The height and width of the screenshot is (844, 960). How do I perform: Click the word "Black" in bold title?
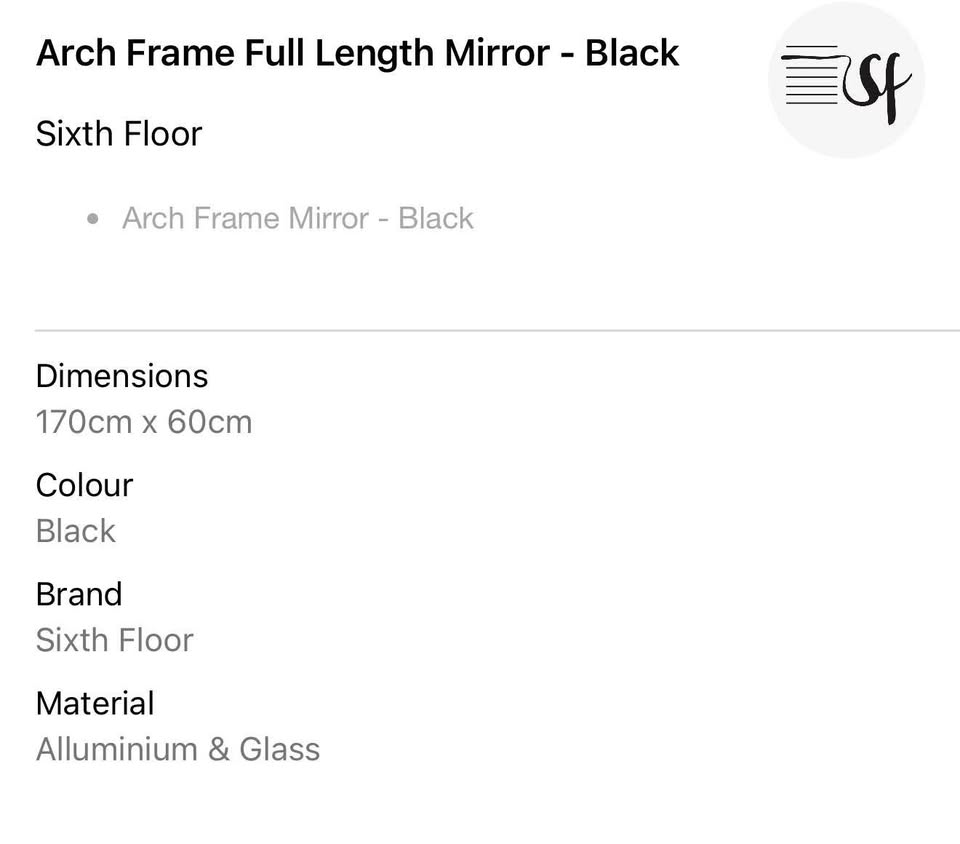click(x=632, y=53)
